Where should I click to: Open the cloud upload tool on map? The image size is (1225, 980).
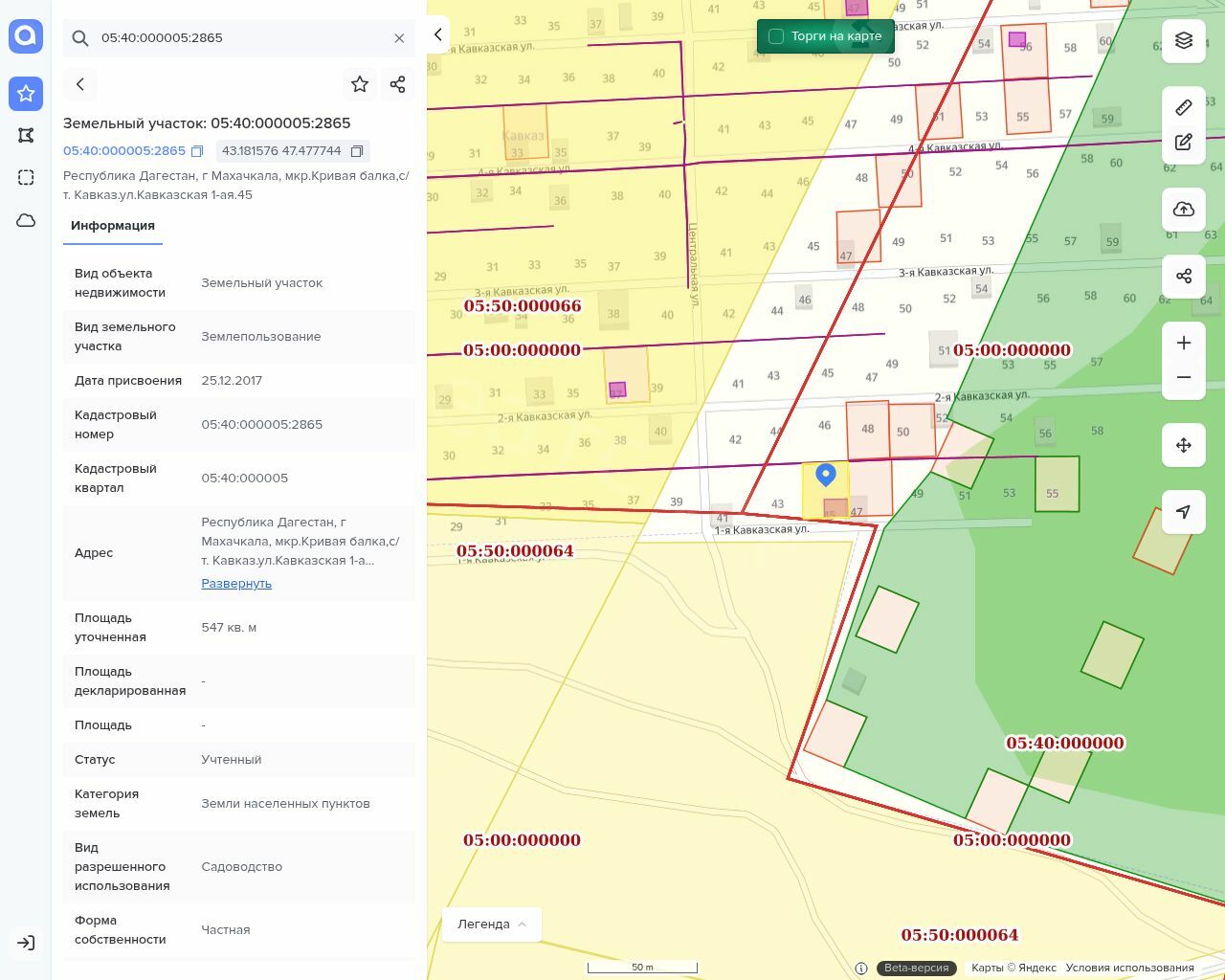[x=1184, y=210]
